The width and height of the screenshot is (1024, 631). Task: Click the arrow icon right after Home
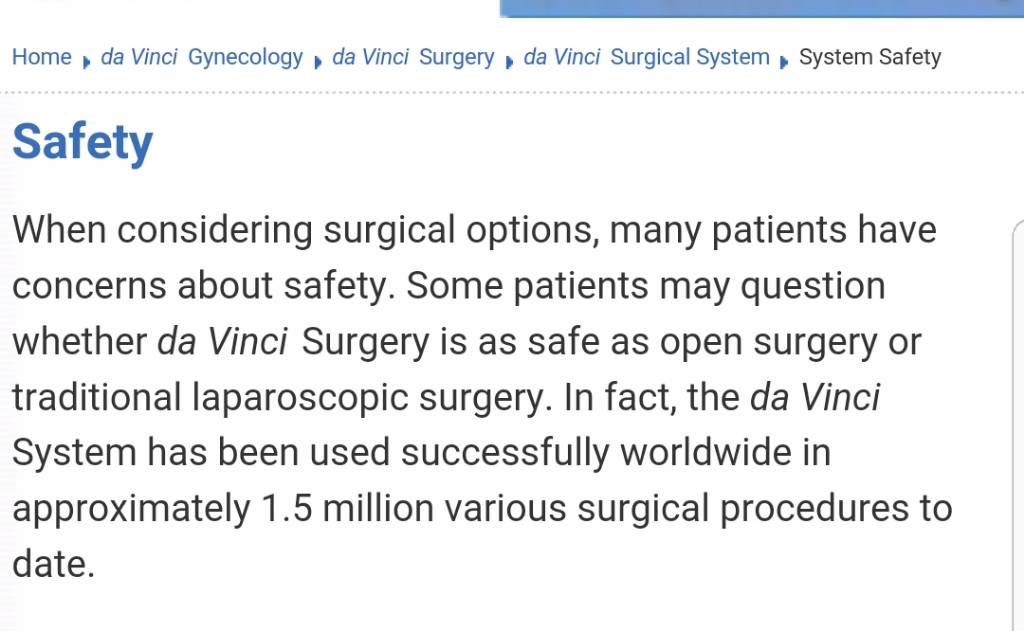[x=86, y=61]
